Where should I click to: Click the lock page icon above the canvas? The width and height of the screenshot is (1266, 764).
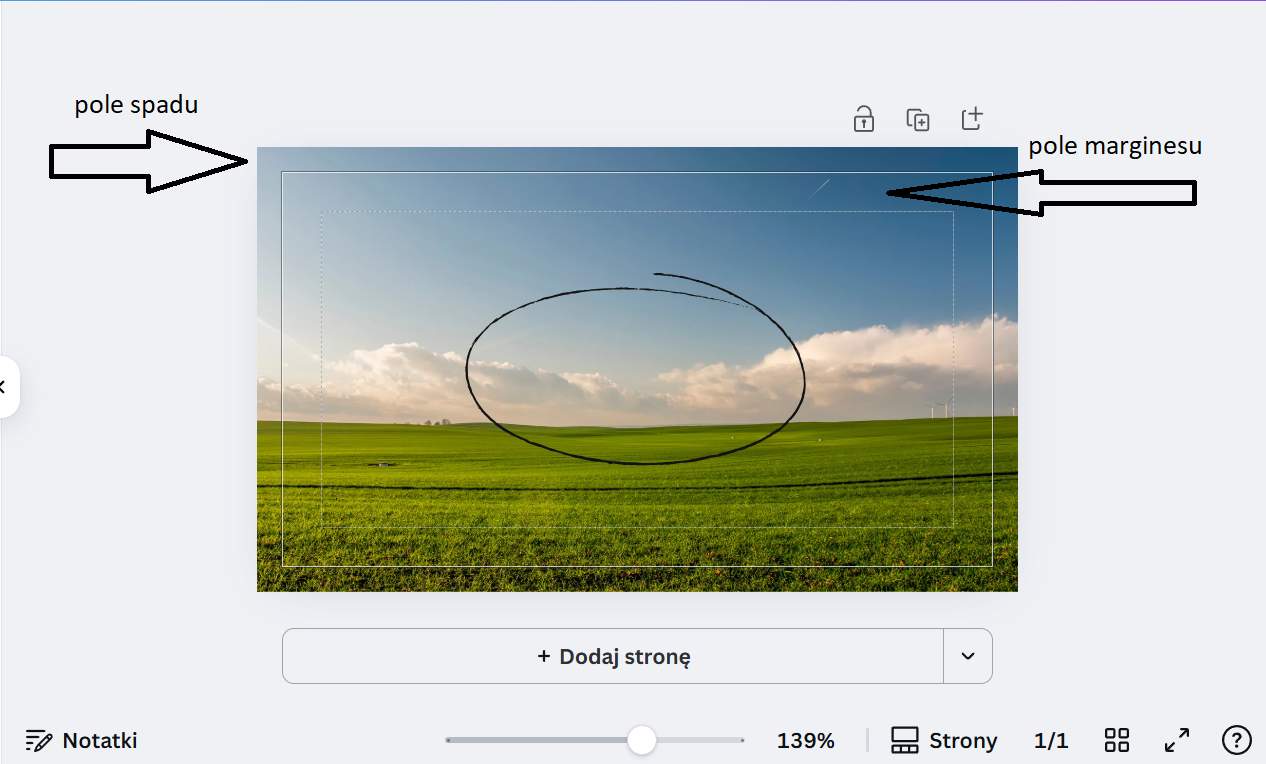tap(863, 119)
